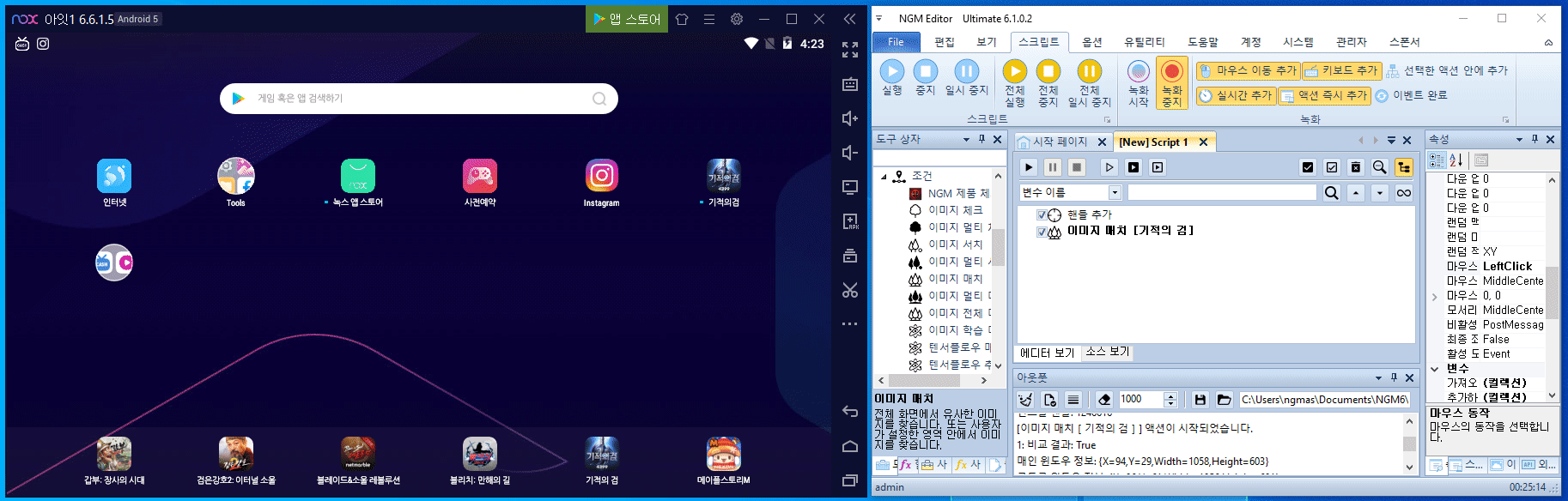Toggle the 핸들 추가 checkbox
This screenshot has width=1568, height=501.
(x=1041, y=214)
